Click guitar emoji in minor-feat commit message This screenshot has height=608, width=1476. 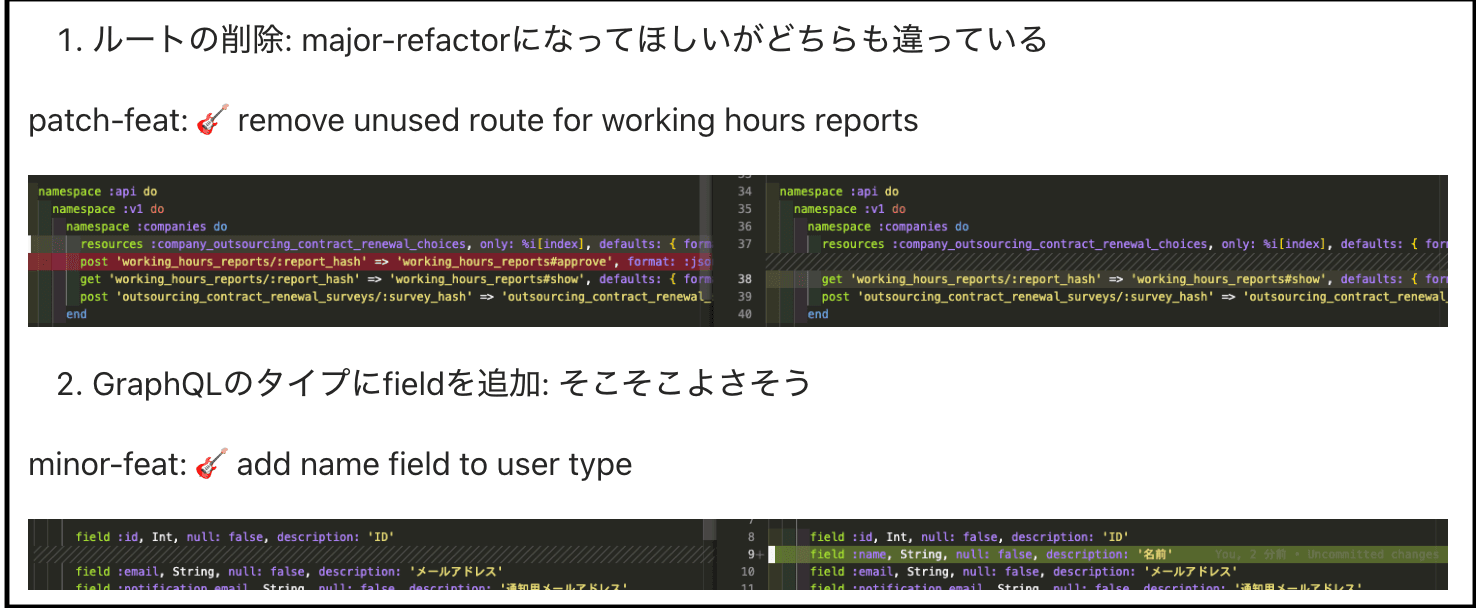click(211, 465)
